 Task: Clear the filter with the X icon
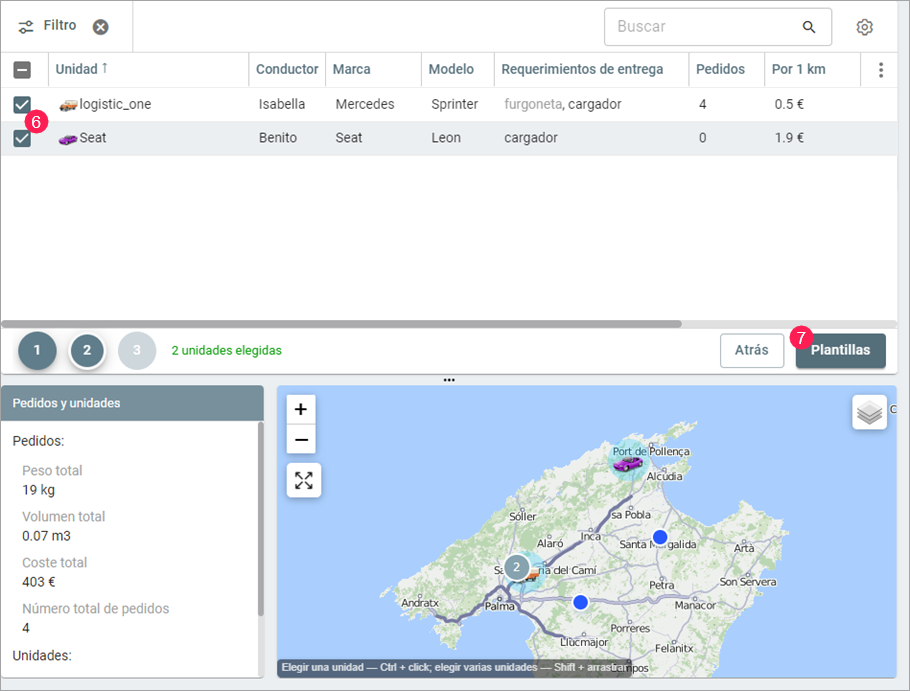101,27
